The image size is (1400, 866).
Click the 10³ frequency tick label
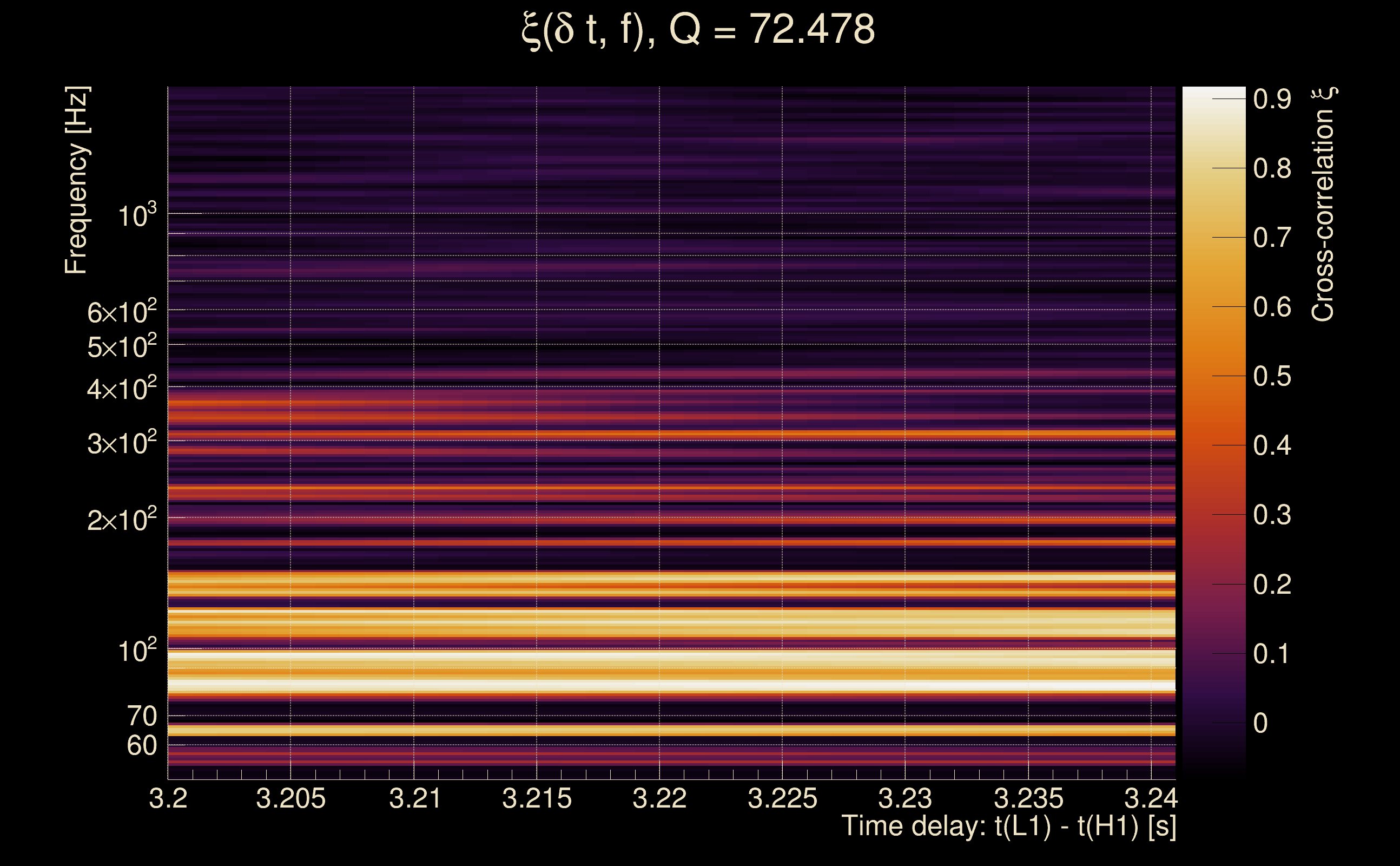(137, 216)
